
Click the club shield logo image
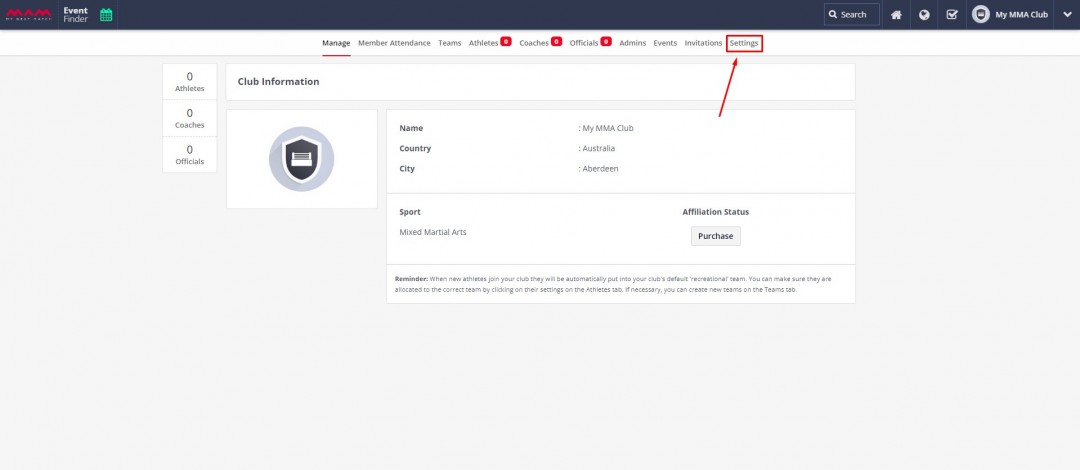pyautogui.click(x=302, y=159)
